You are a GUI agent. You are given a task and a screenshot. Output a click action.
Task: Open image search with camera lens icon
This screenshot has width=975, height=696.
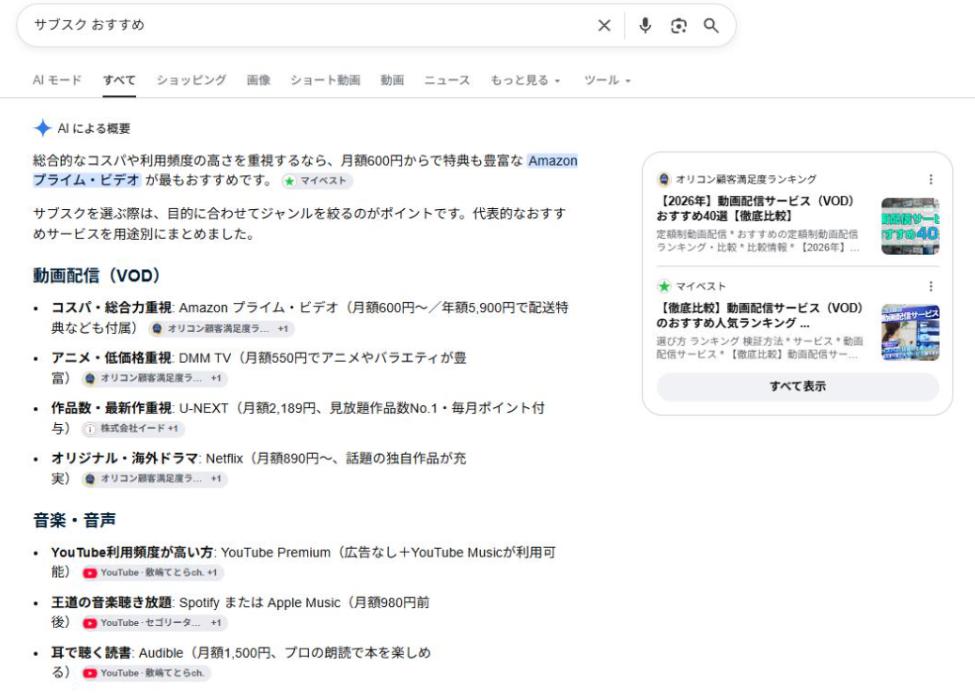678,26
